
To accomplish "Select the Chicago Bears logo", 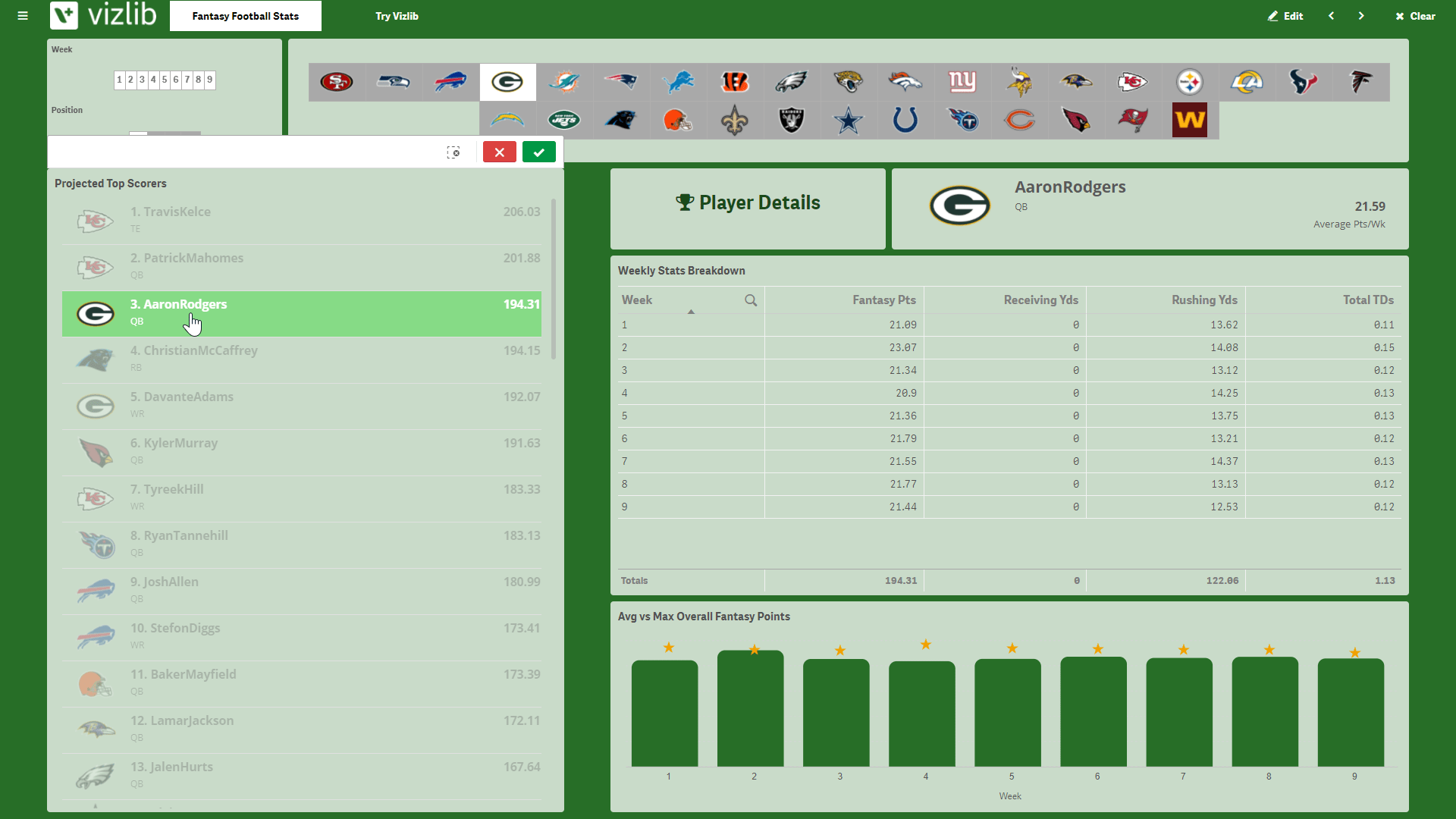I will pos(1019,120).
